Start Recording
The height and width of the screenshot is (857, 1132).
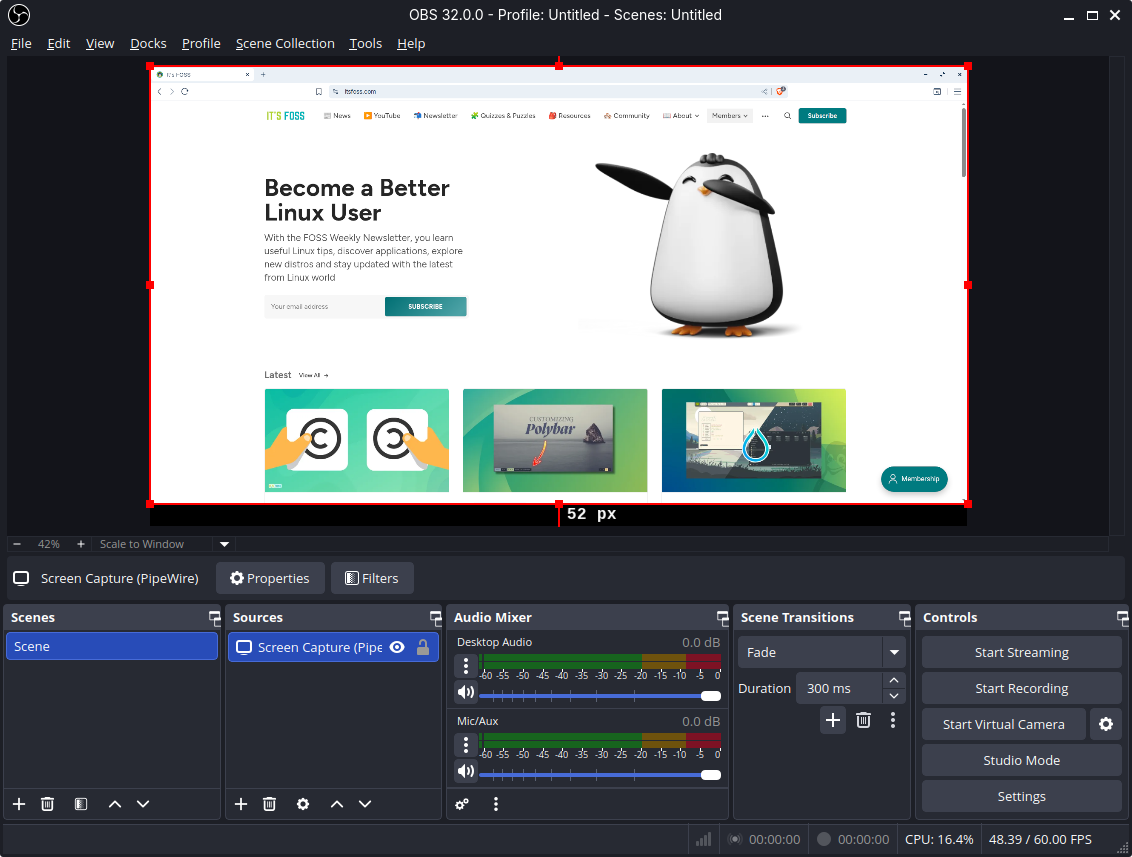(x=1021, y=688)
